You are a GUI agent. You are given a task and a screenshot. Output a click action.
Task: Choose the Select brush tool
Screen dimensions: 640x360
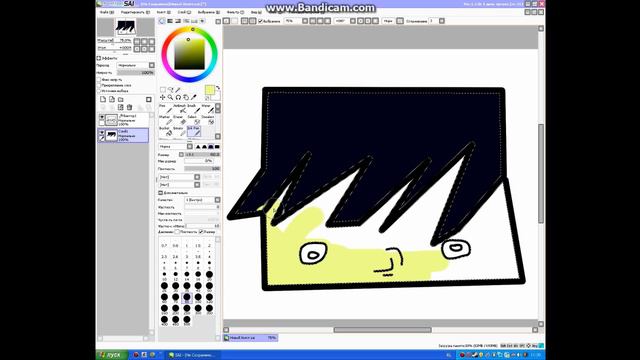click(194, 120)
